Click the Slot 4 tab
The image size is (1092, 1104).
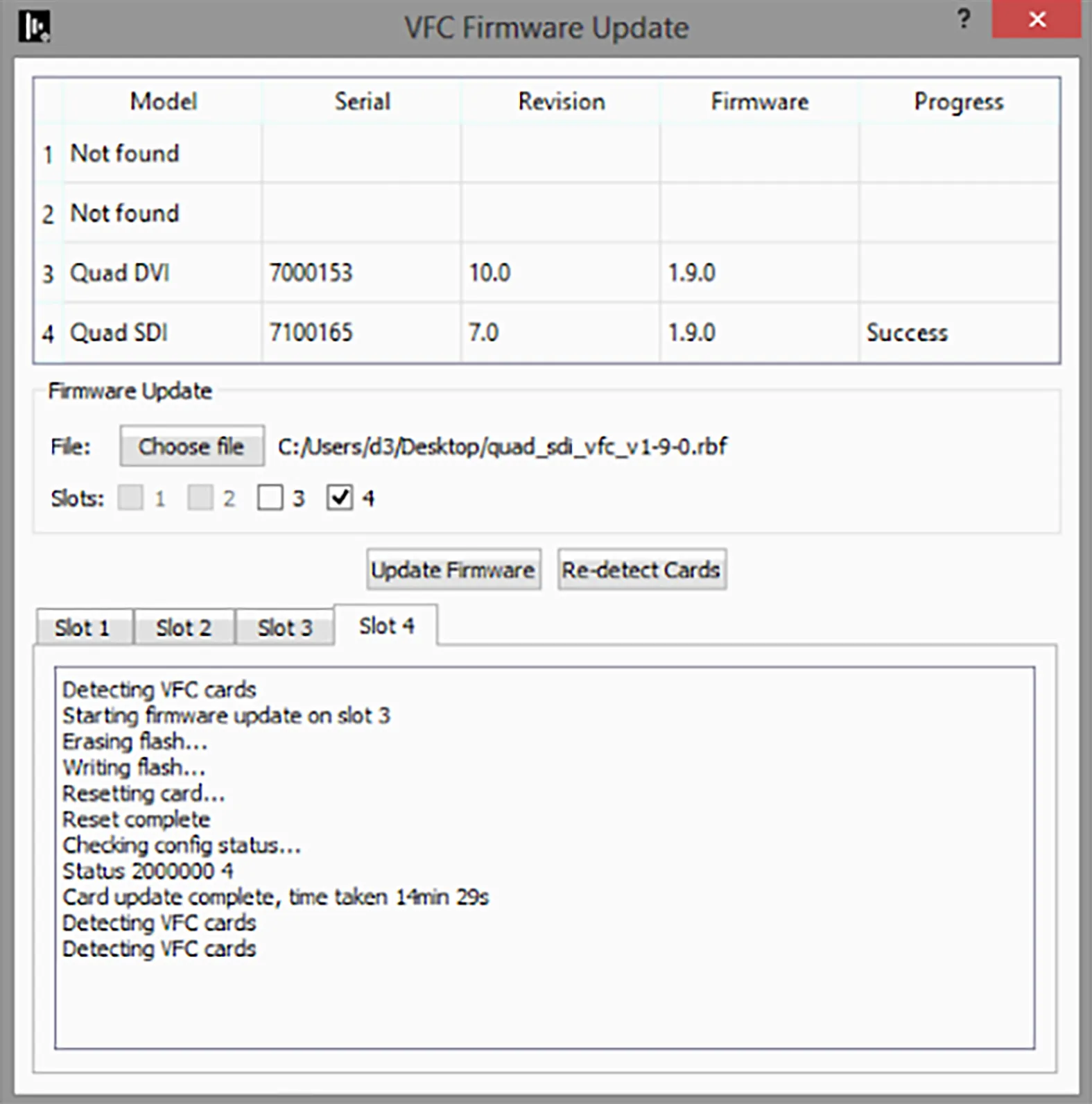[x=386, y=626]
